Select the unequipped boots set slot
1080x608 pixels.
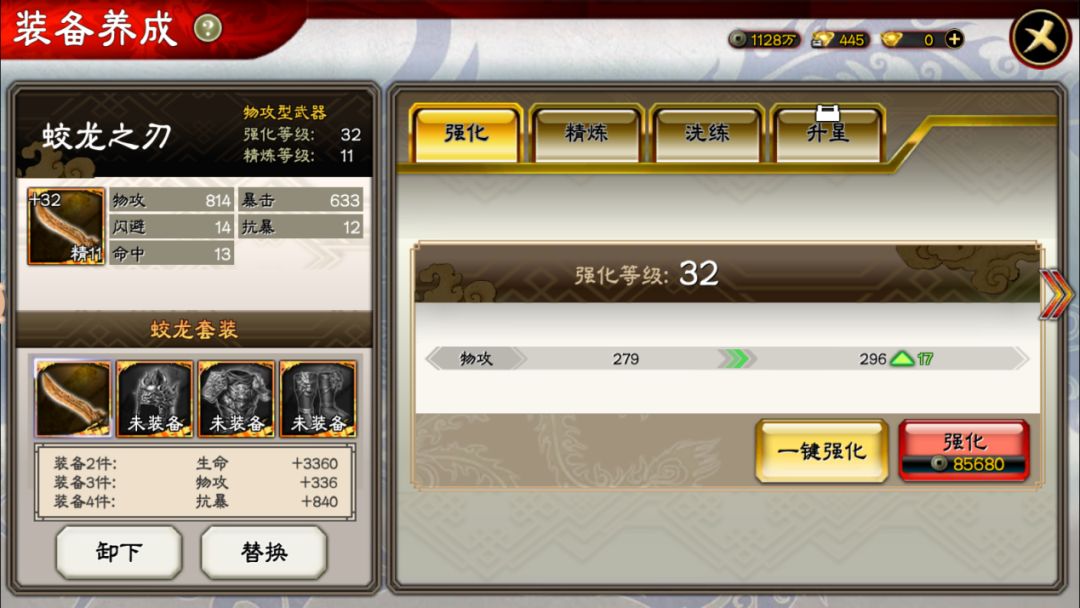pos(318,399)
